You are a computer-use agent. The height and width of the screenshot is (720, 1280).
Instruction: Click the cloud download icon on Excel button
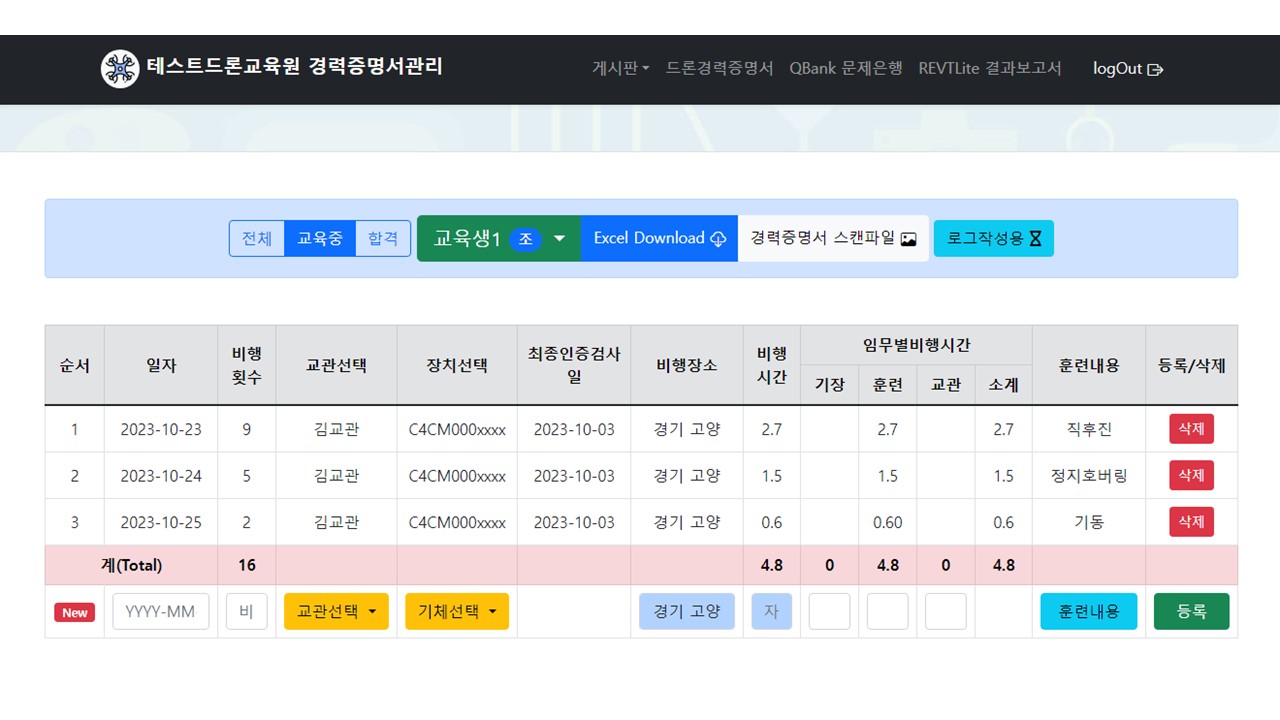pyautogui.click(x=718, y=239)
